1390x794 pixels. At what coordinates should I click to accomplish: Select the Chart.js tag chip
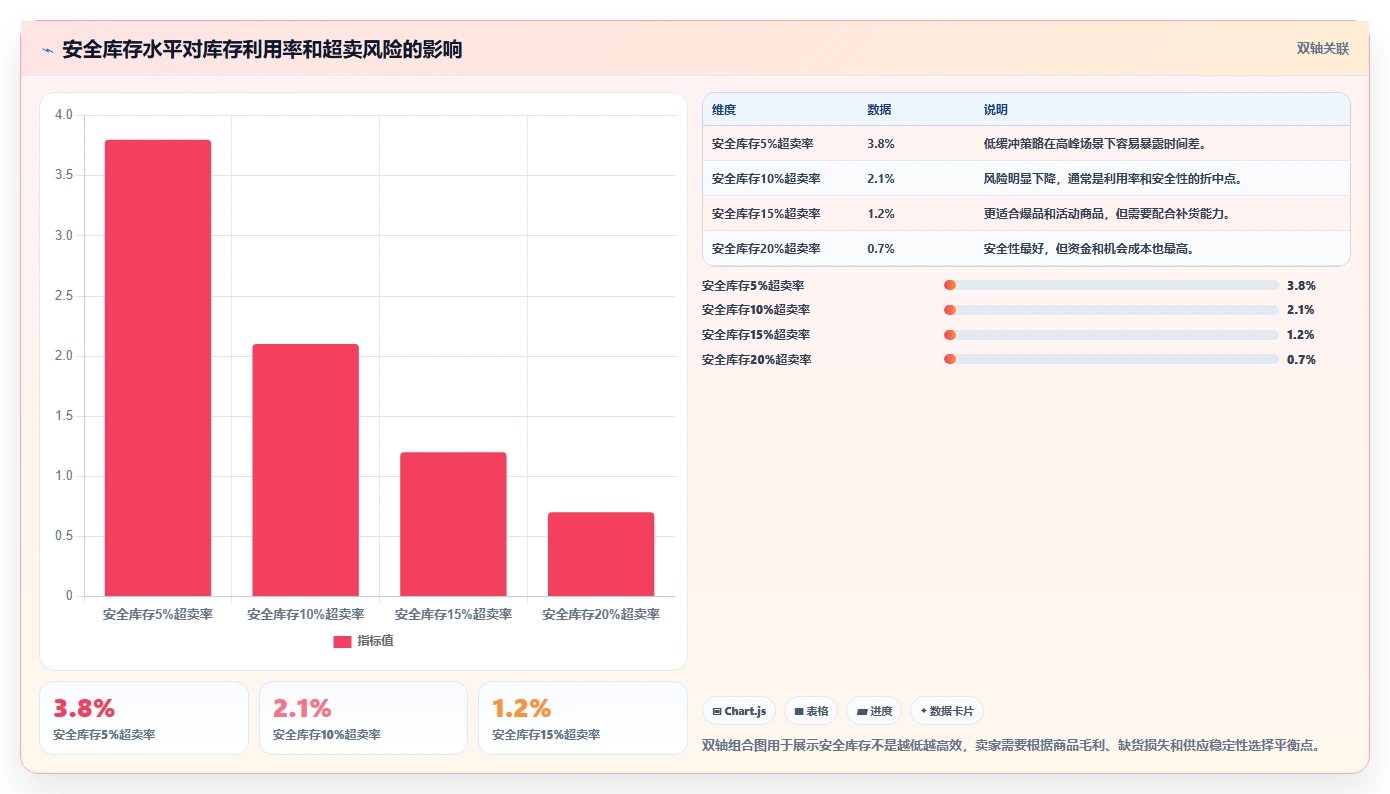739,711
